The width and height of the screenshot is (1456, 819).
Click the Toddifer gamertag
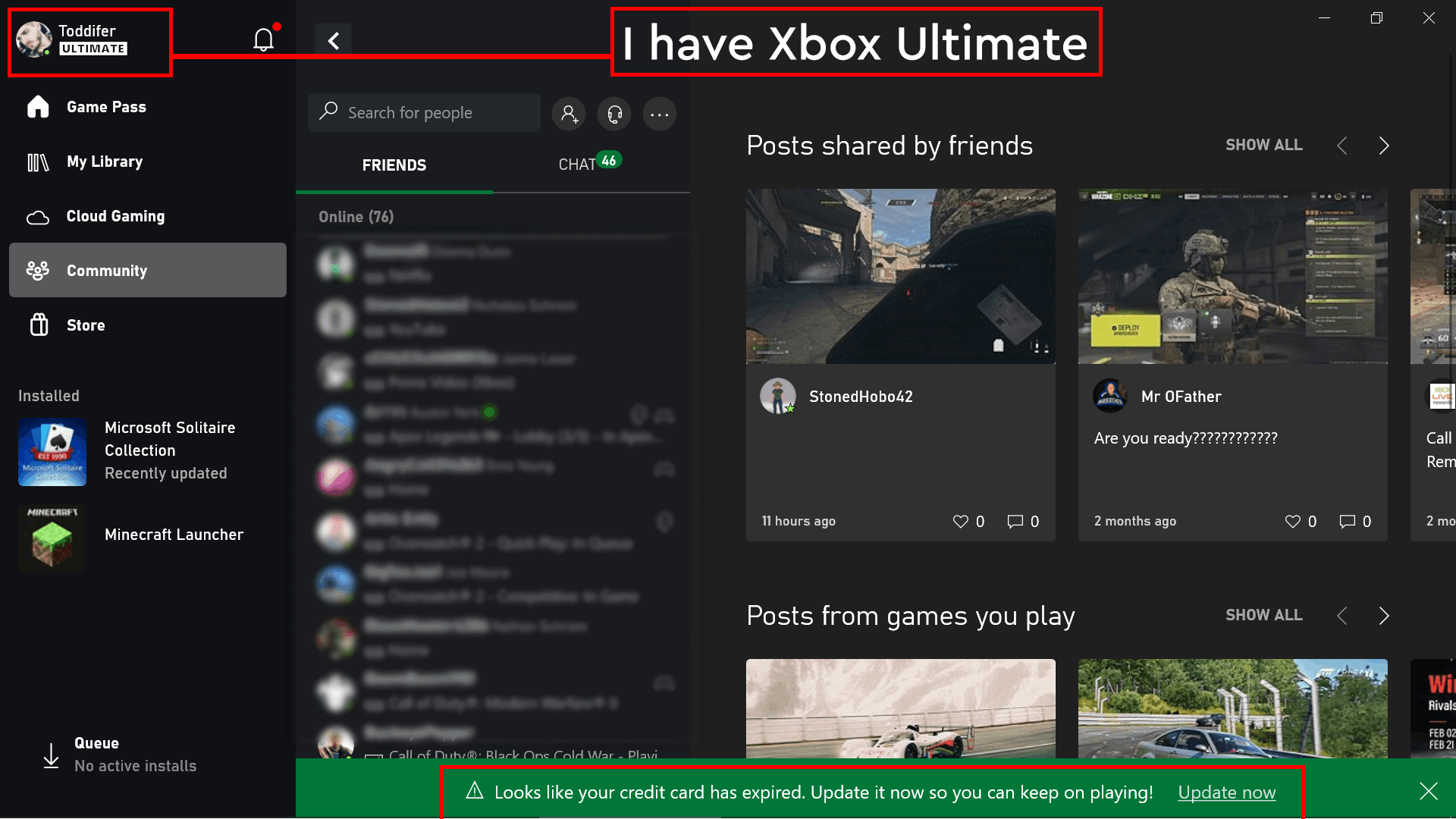pos(87,31)
